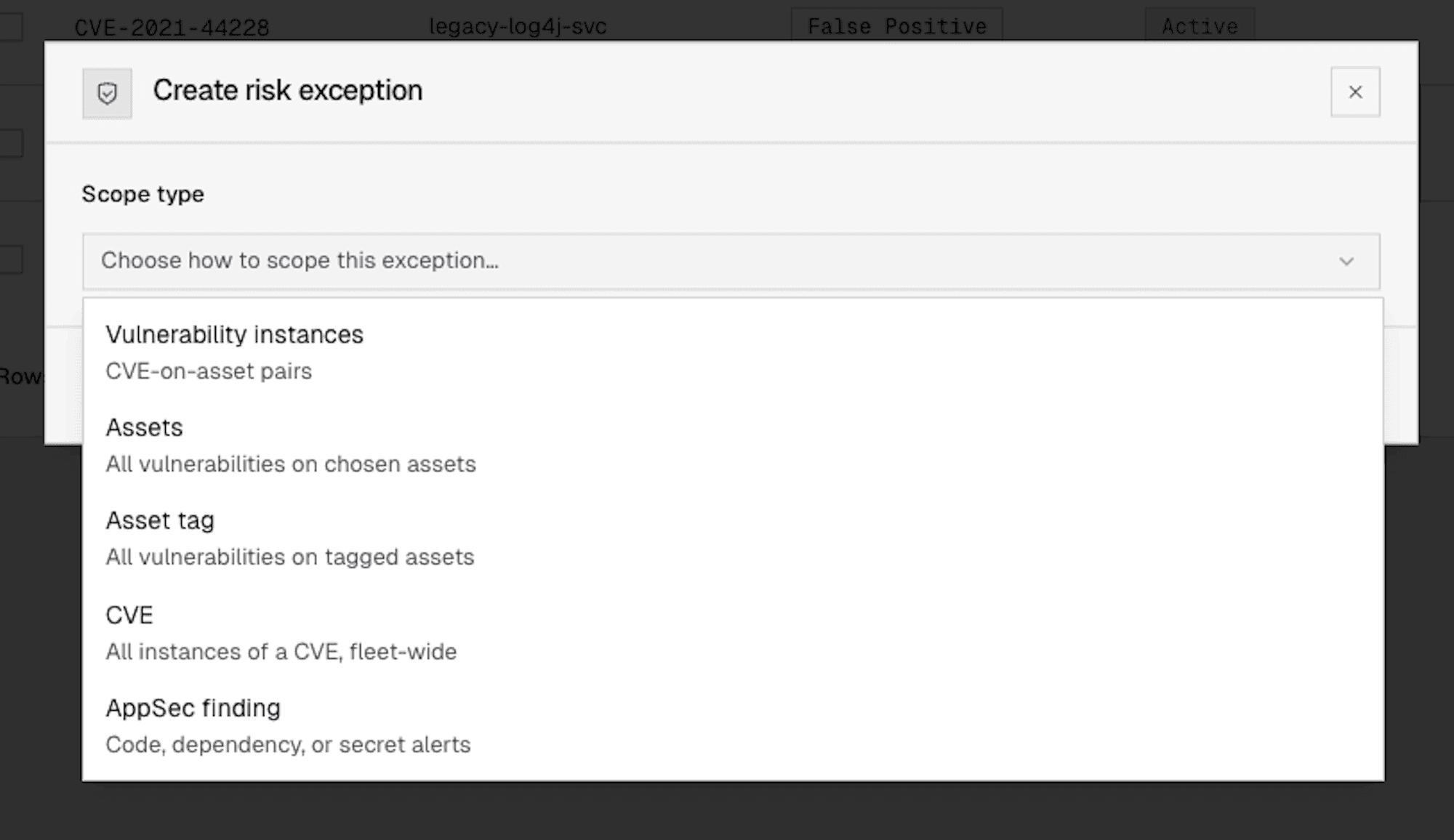Viewport: 1454px width, 840px height.
Task: Click the Scope type field label
Action: (142, 194)
